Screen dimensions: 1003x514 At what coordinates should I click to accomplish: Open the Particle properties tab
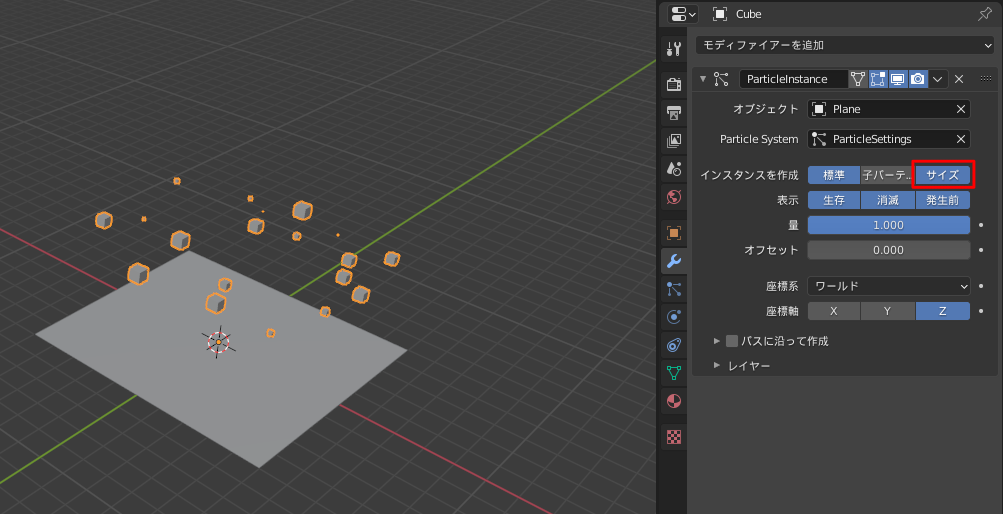pos(674,289)
